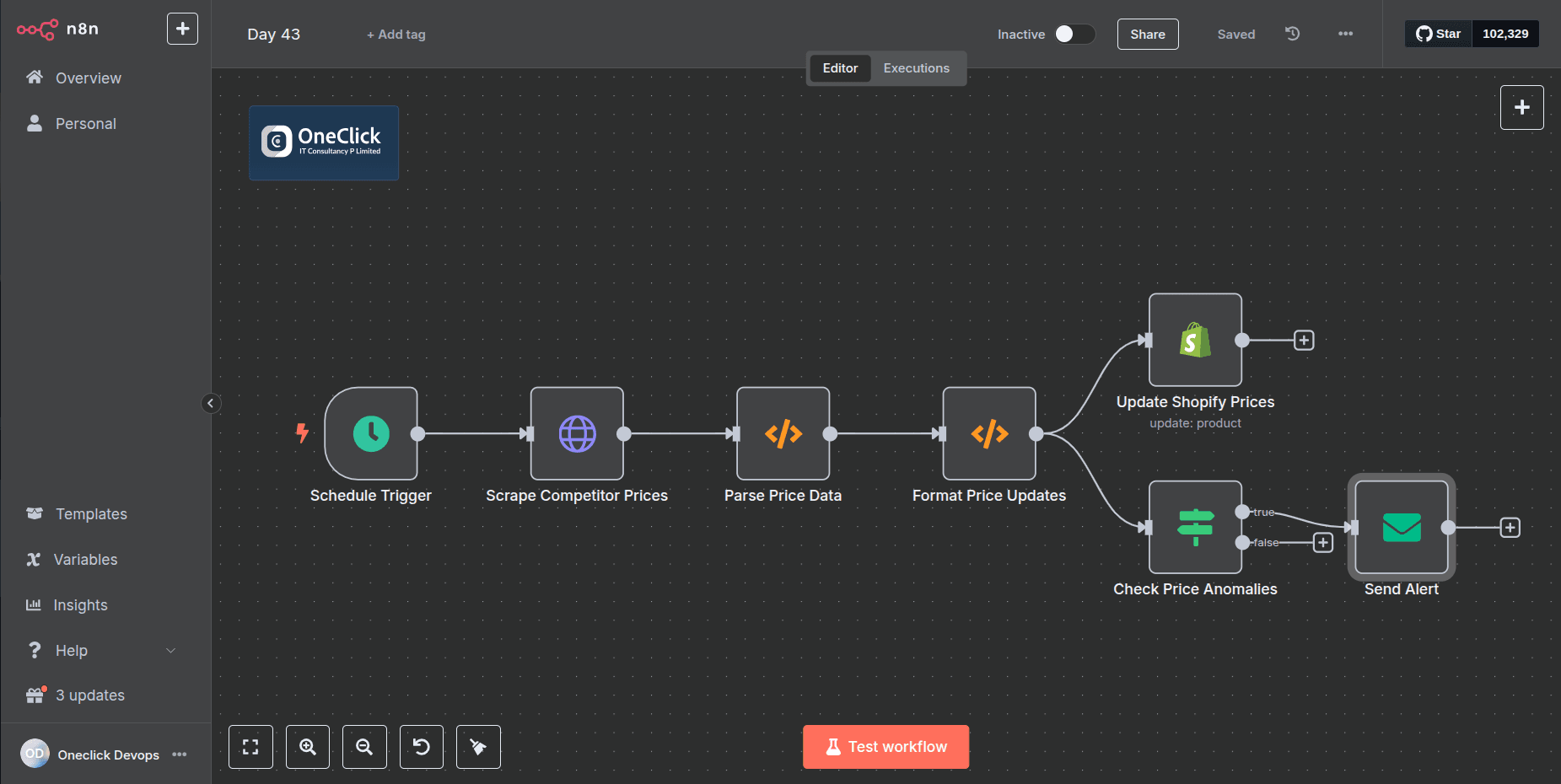Click the Saved status label
The height and width of the screenshot is (784, 1561).
click(x=1236, y=35)
